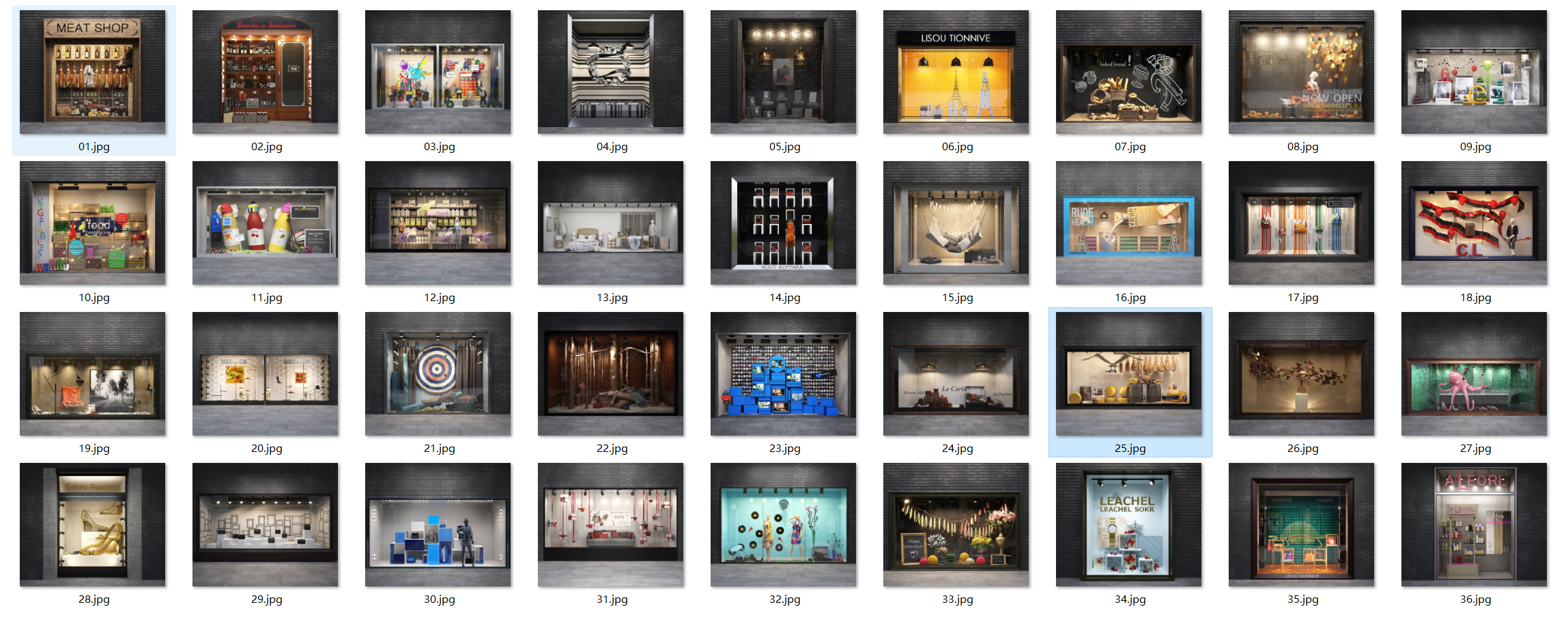The width and height of the screenshot is (1568, 622).
Task: Select the 20.jpg thumbnail image
Action: click(266, 373)
